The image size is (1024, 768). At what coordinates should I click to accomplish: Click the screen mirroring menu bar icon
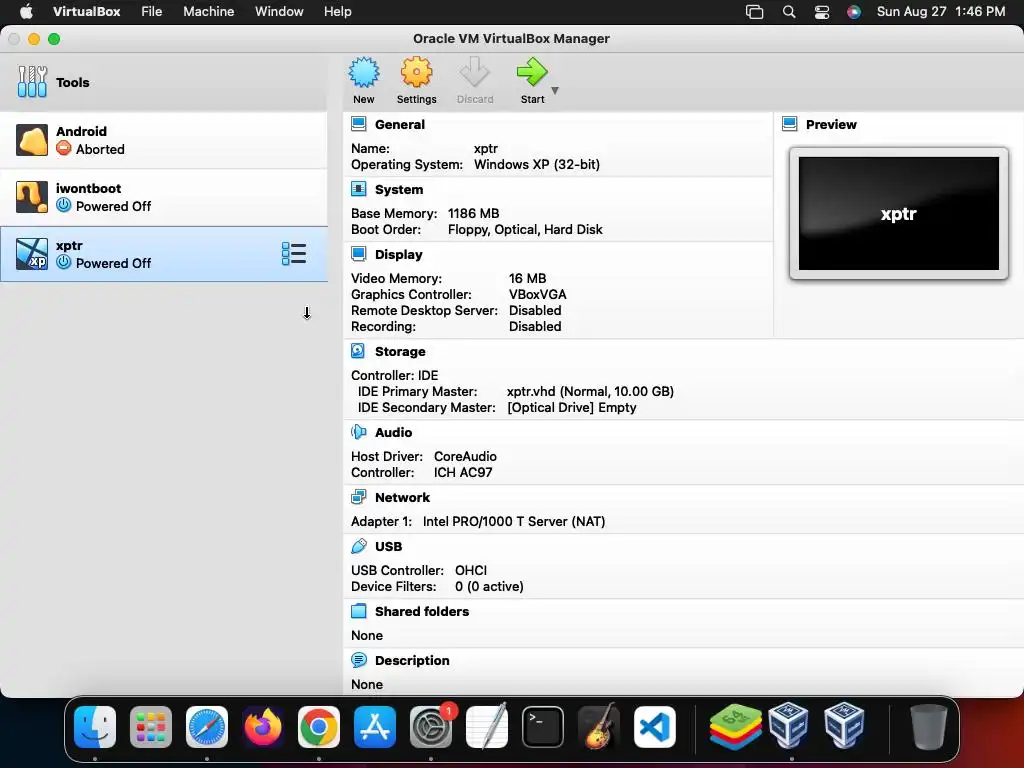[754, 12]
